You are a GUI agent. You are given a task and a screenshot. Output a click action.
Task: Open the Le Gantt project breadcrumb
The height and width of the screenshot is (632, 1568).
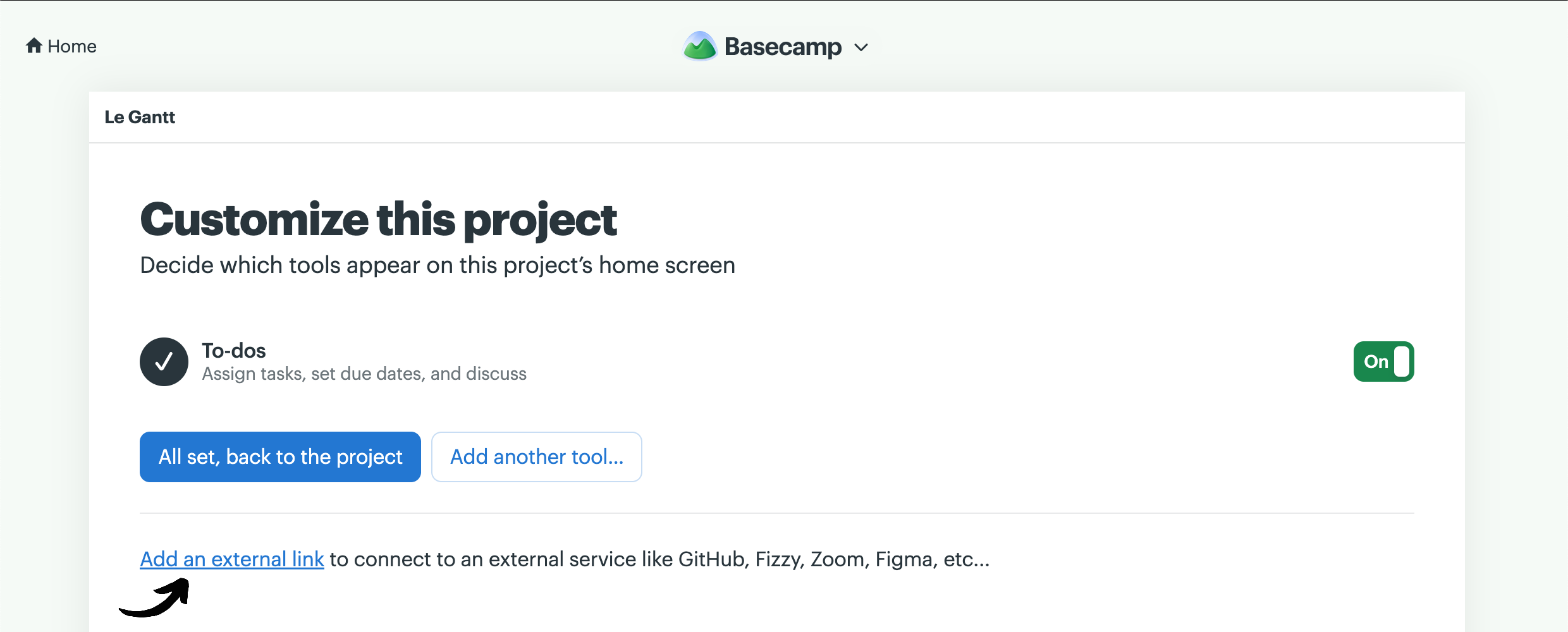[x=140, y=118]
